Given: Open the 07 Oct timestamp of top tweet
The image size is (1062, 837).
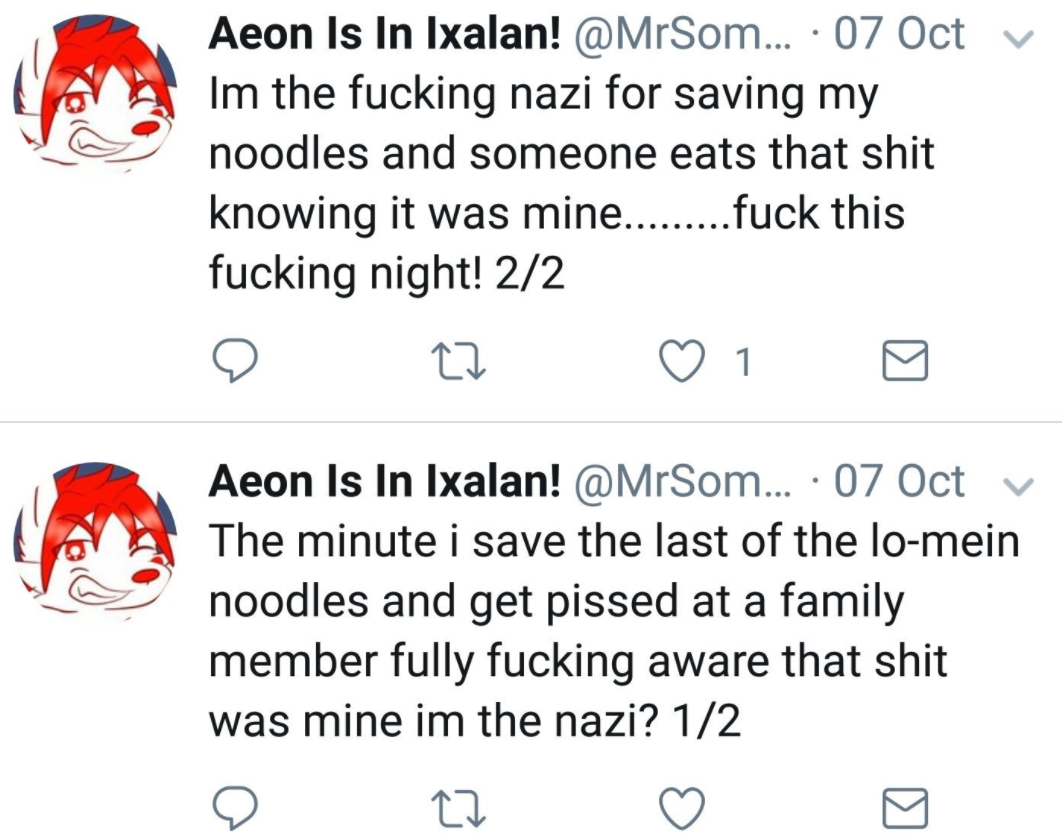Looking at the screenshot, I should pos(899,34).
